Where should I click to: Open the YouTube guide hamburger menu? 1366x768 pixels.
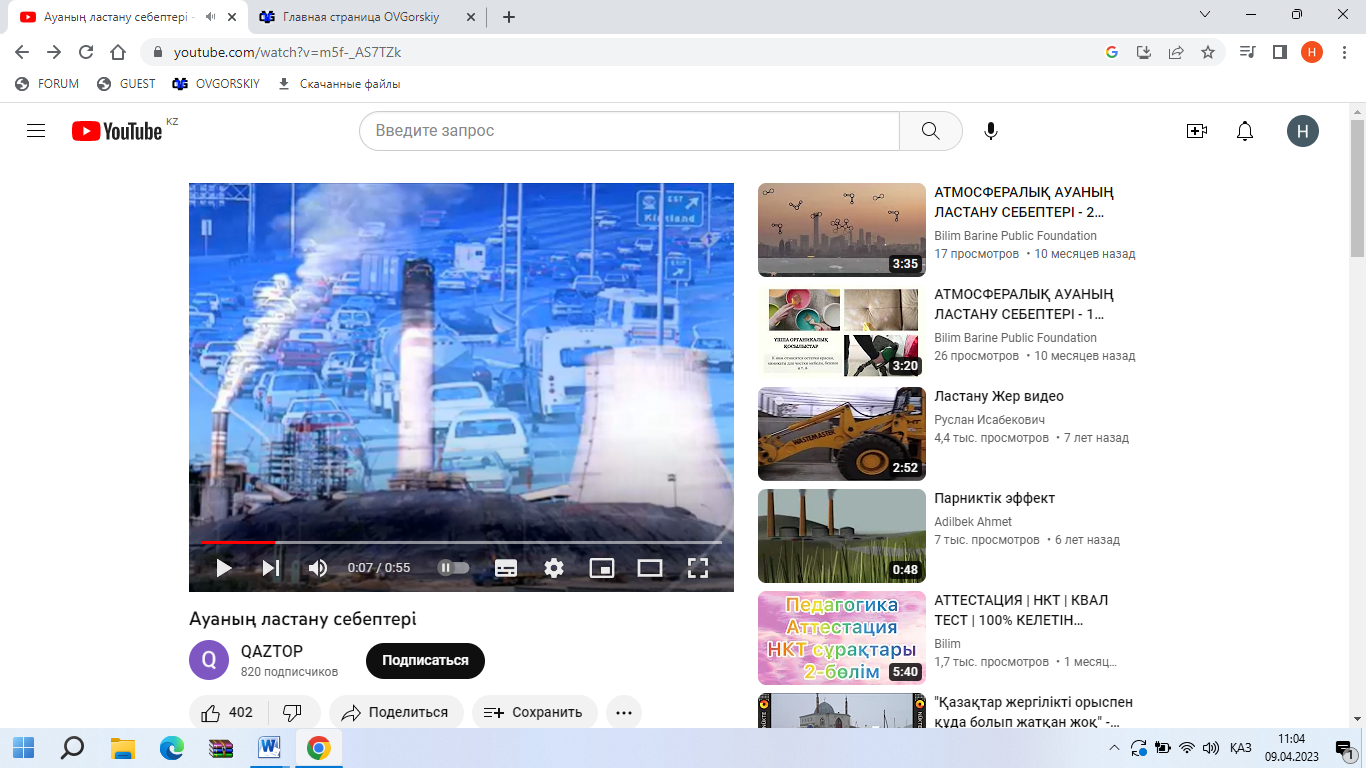(x=36, y=131)
